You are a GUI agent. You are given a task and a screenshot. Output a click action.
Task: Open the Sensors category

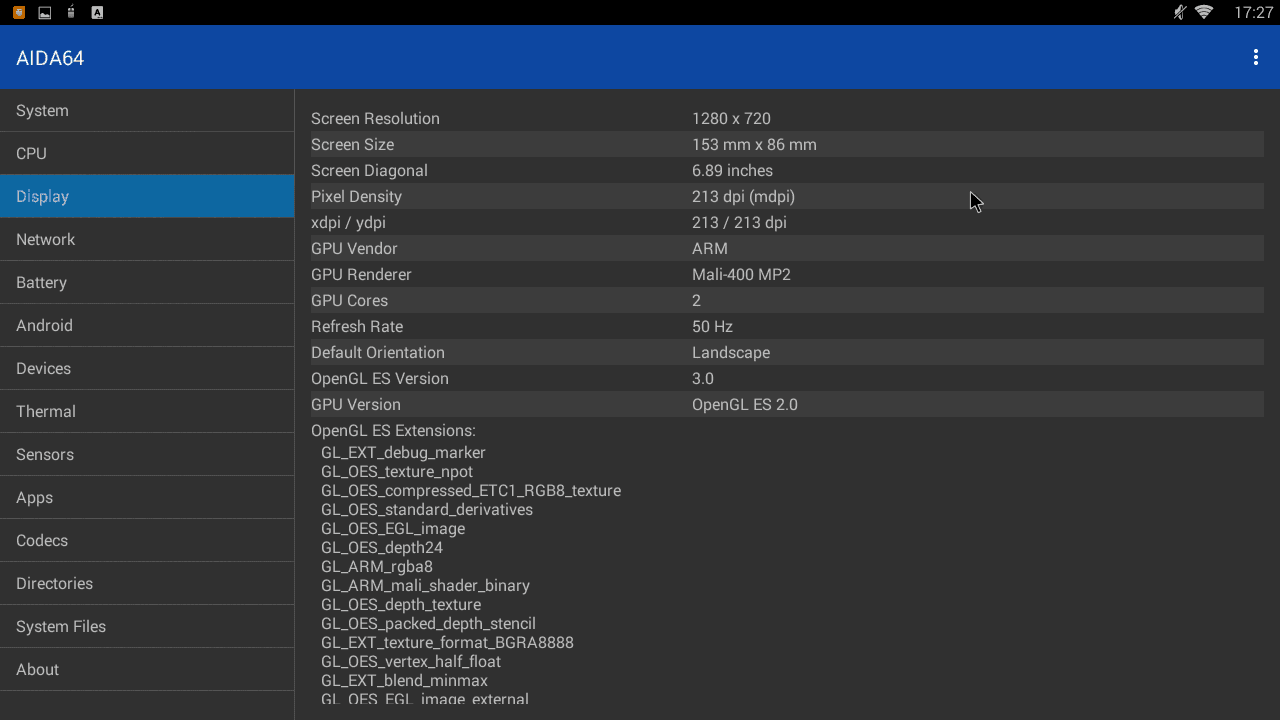(x=147, y=455)
